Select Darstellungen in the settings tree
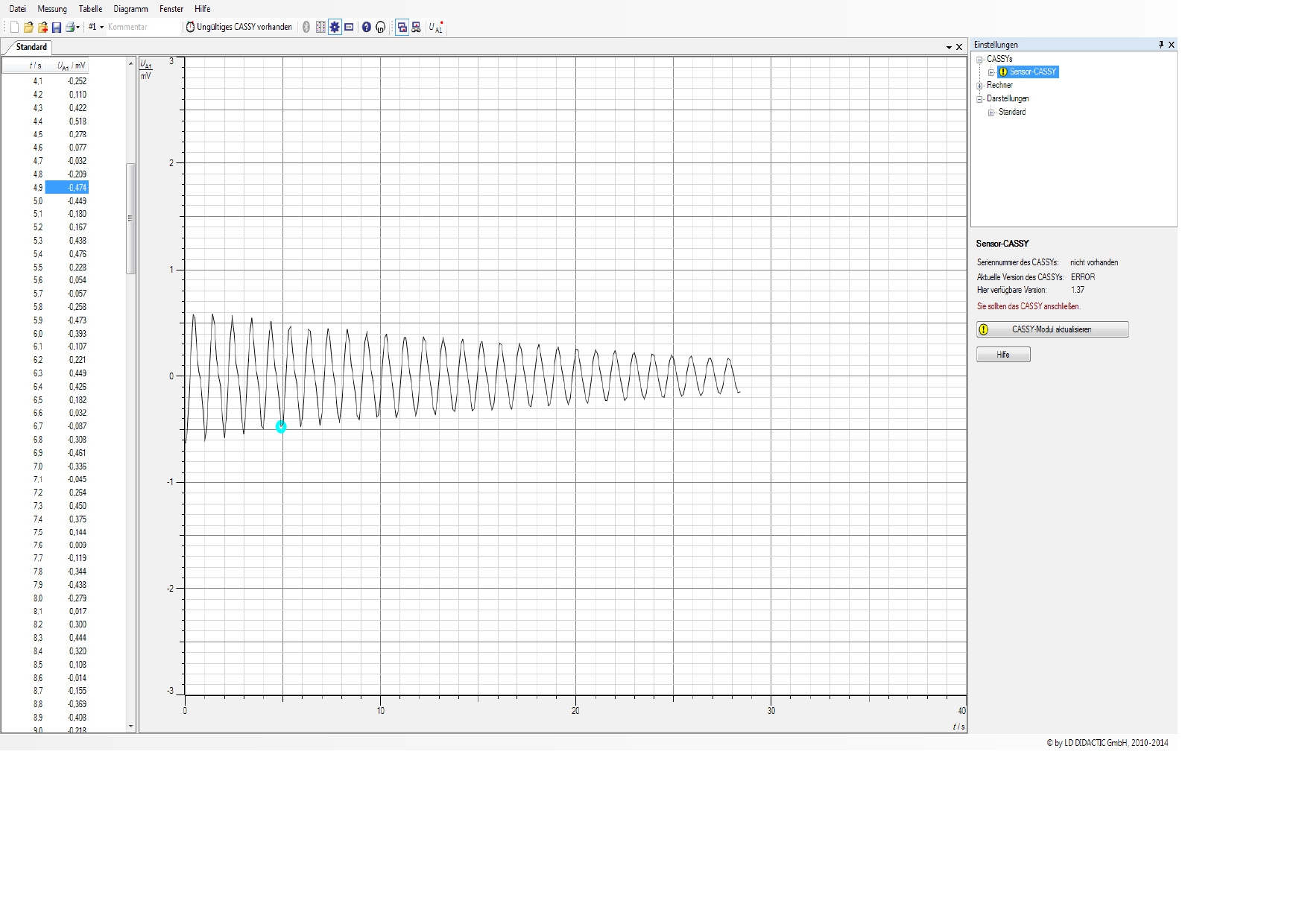Screen dimensions: 1308x924 1008,98
